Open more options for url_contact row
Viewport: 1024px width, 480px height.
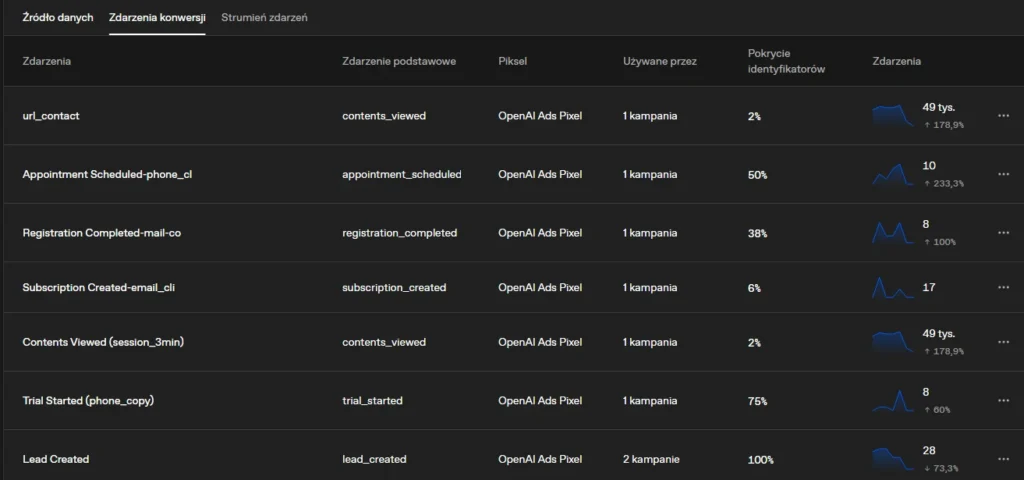pos(1003,116)
